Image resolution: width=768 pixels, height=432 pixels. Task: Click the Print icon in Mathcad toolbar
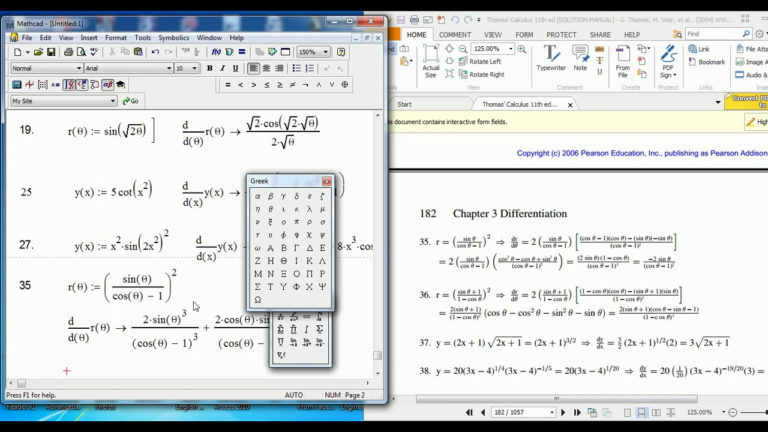point(66,52)
